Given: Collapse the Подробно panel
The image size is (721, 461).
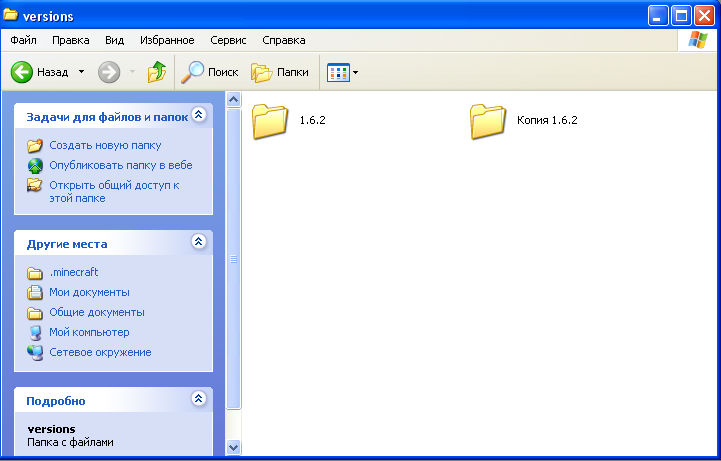Looking at the screenshot, I should coord(199,398).
